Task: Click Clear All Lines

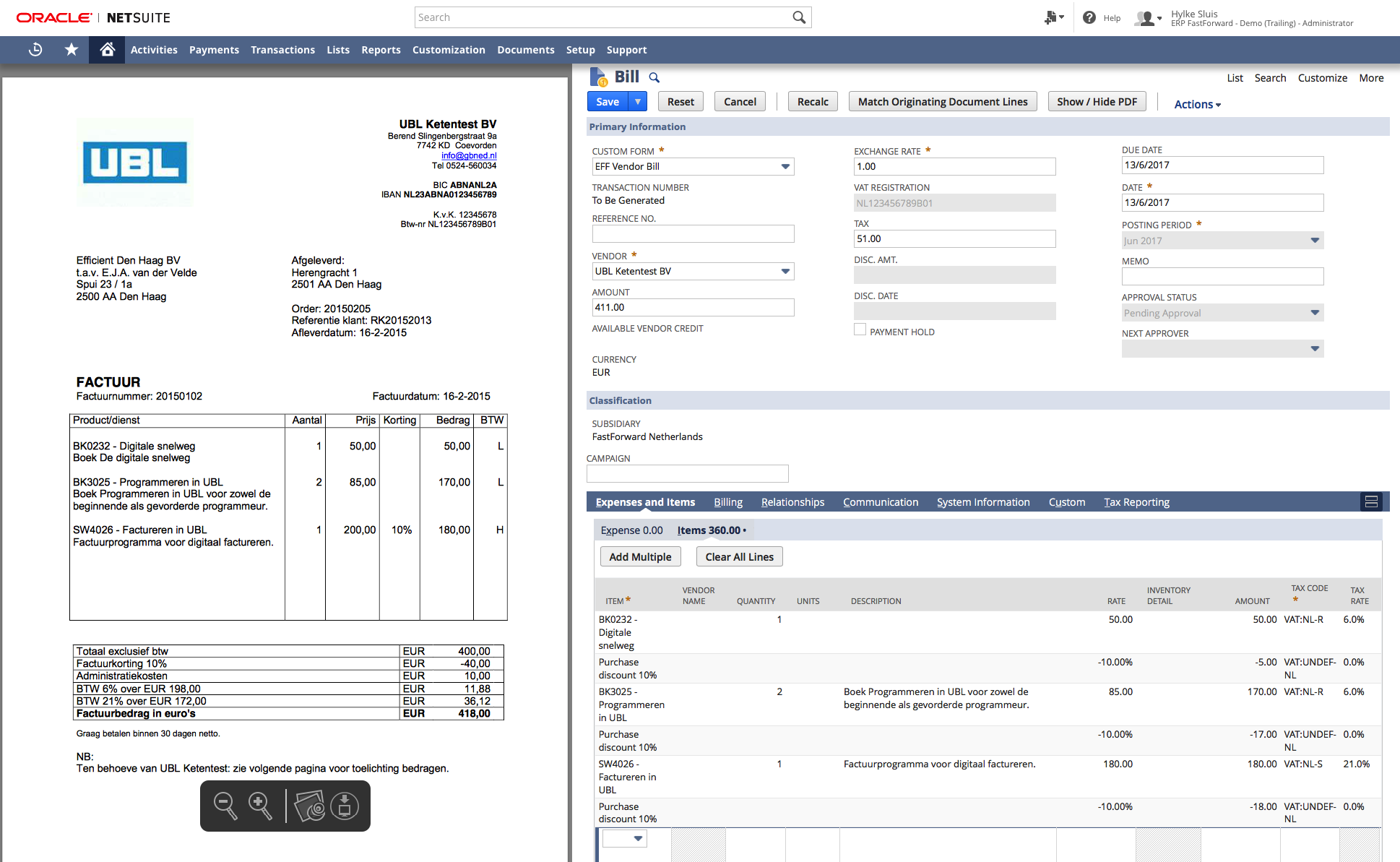Action: pyautogui.click(x=739, y=556)
